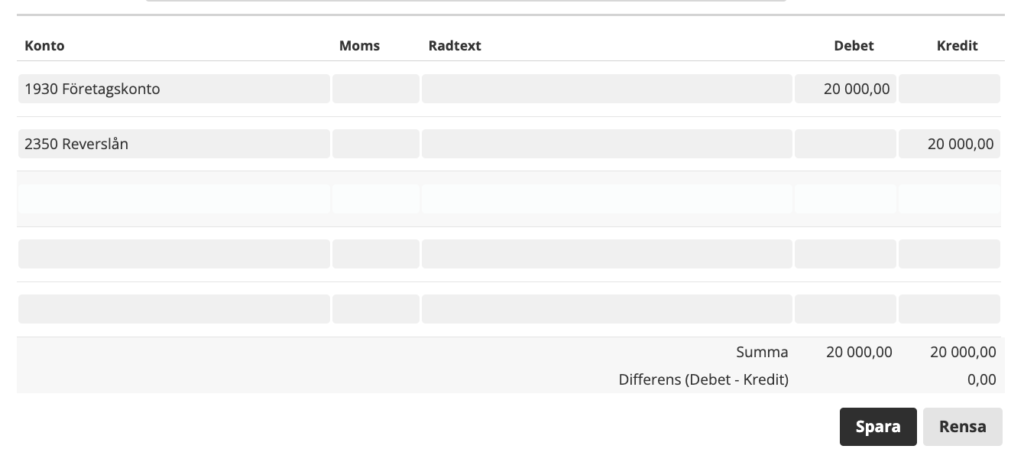This screenshot has width=1024, height=462.
Task: Click Konto field in last row
Action: coord(174,309)
